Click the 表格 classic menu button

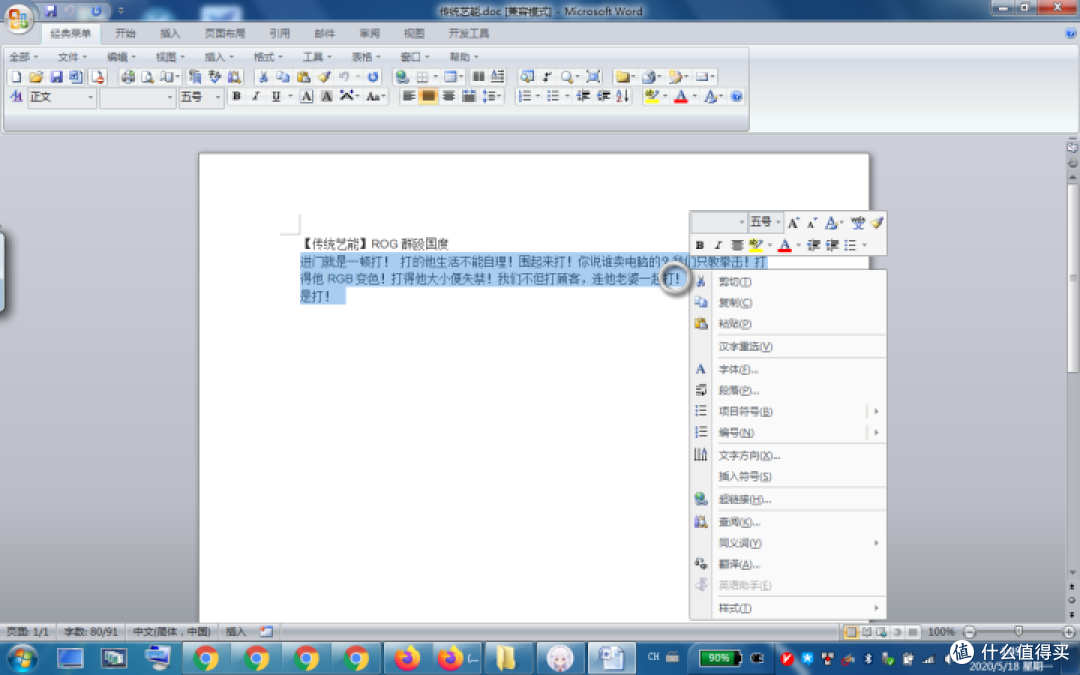point(366,56)
